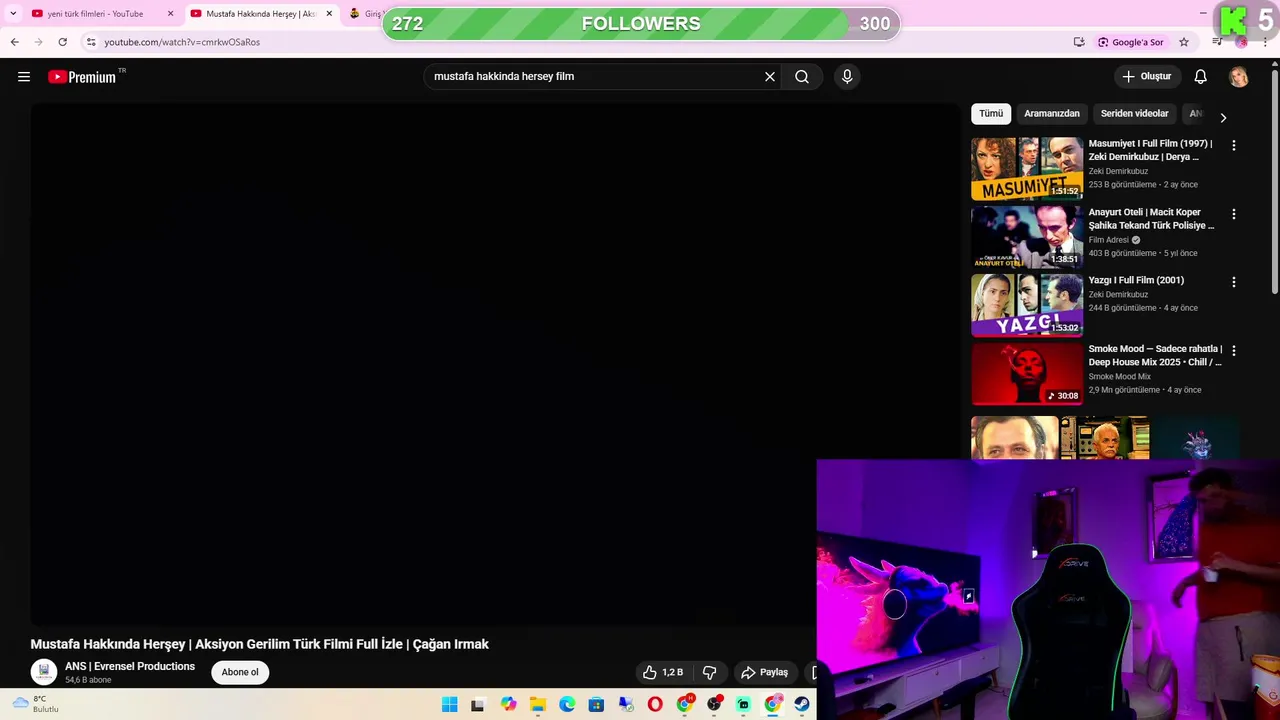The image size is (1280, 720).
Task: Close the 'Mustafa Hakkında Herşey' tab
Action: pos(329,14)
